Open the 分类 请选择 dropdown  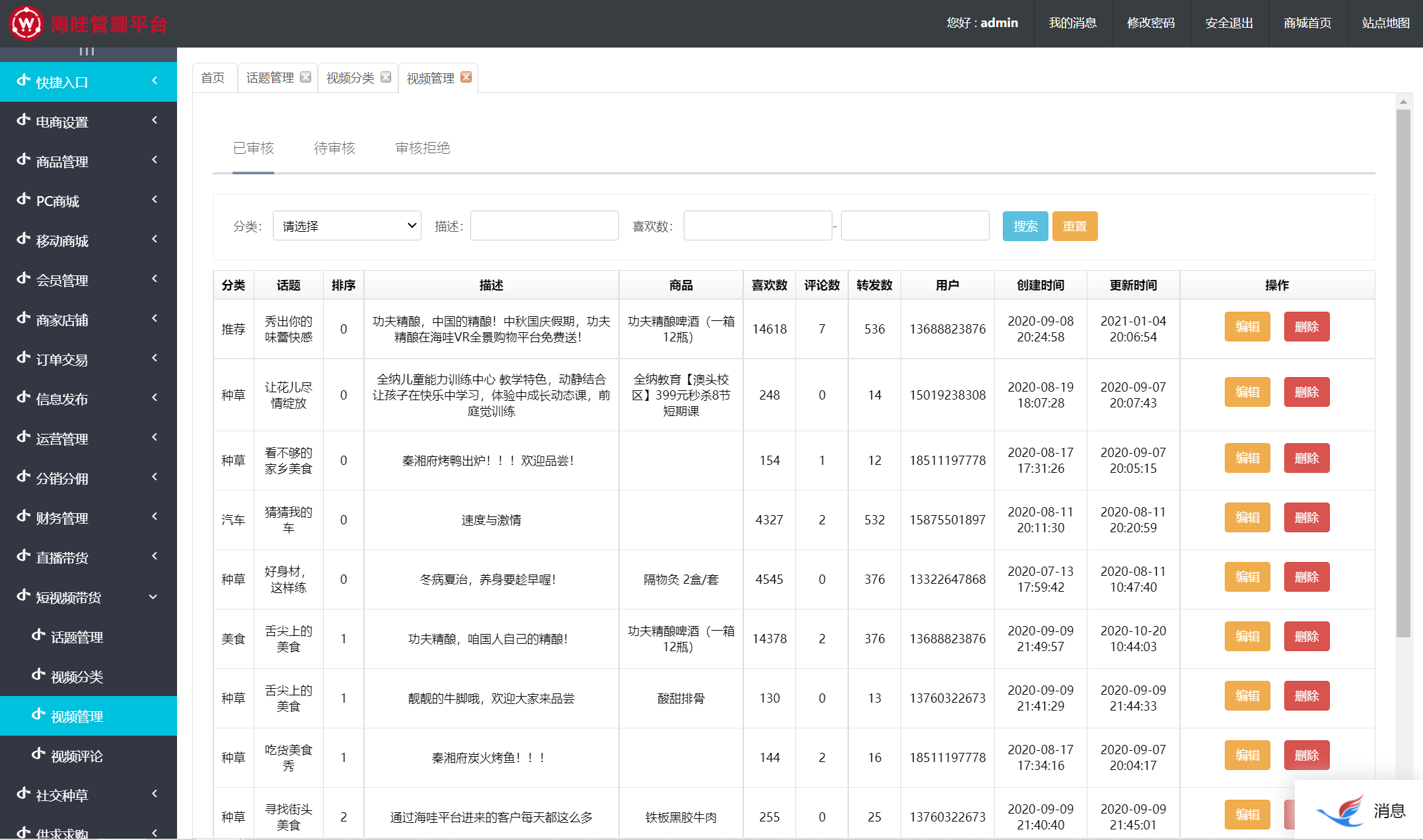[x=347, y=226]
